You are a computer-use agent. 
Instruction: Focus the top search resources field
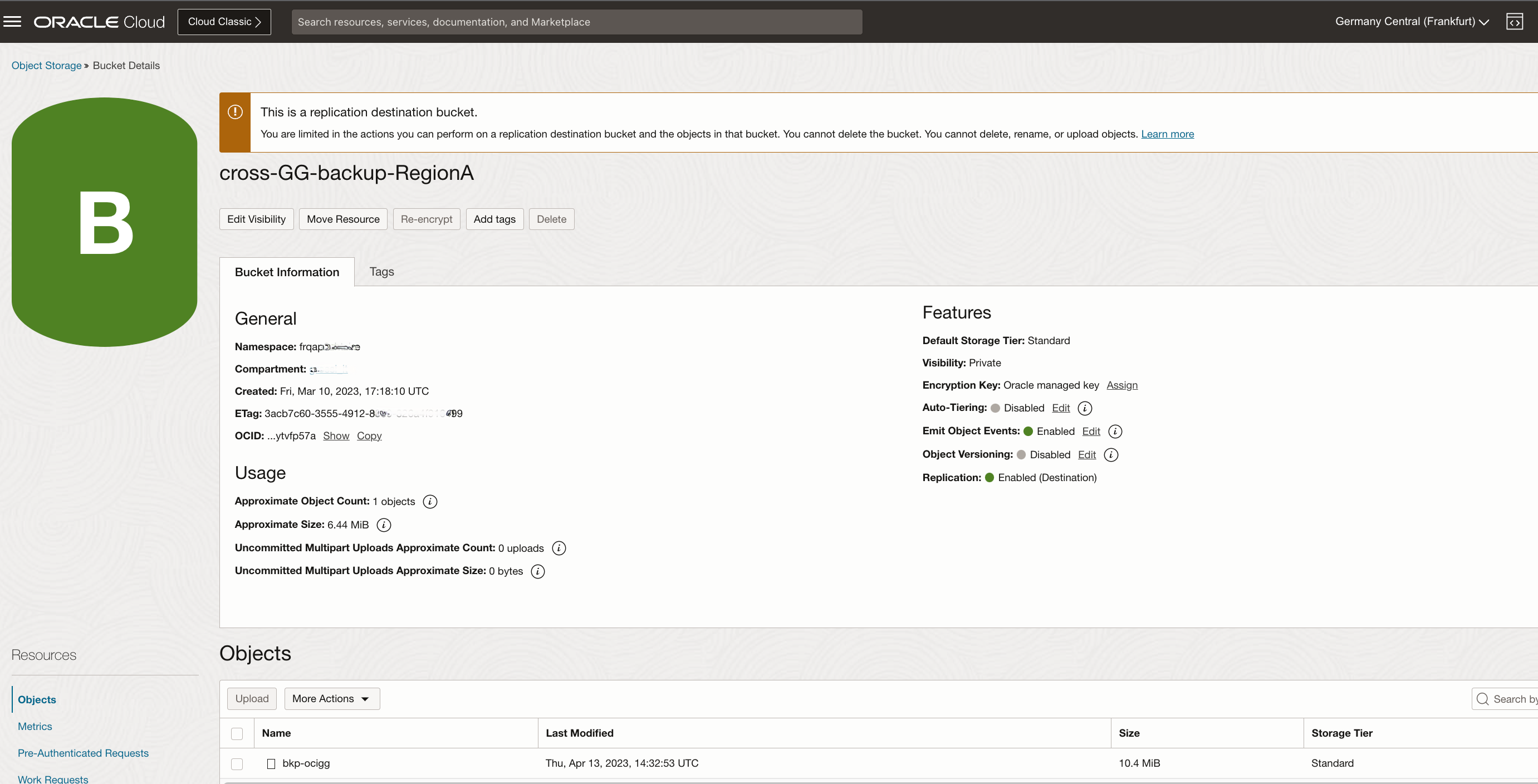click(577, 22)
